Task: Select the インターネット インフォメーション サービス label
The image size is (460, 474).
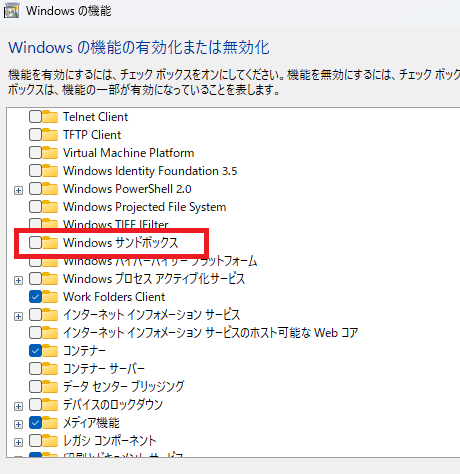Action: pos(152,315)
